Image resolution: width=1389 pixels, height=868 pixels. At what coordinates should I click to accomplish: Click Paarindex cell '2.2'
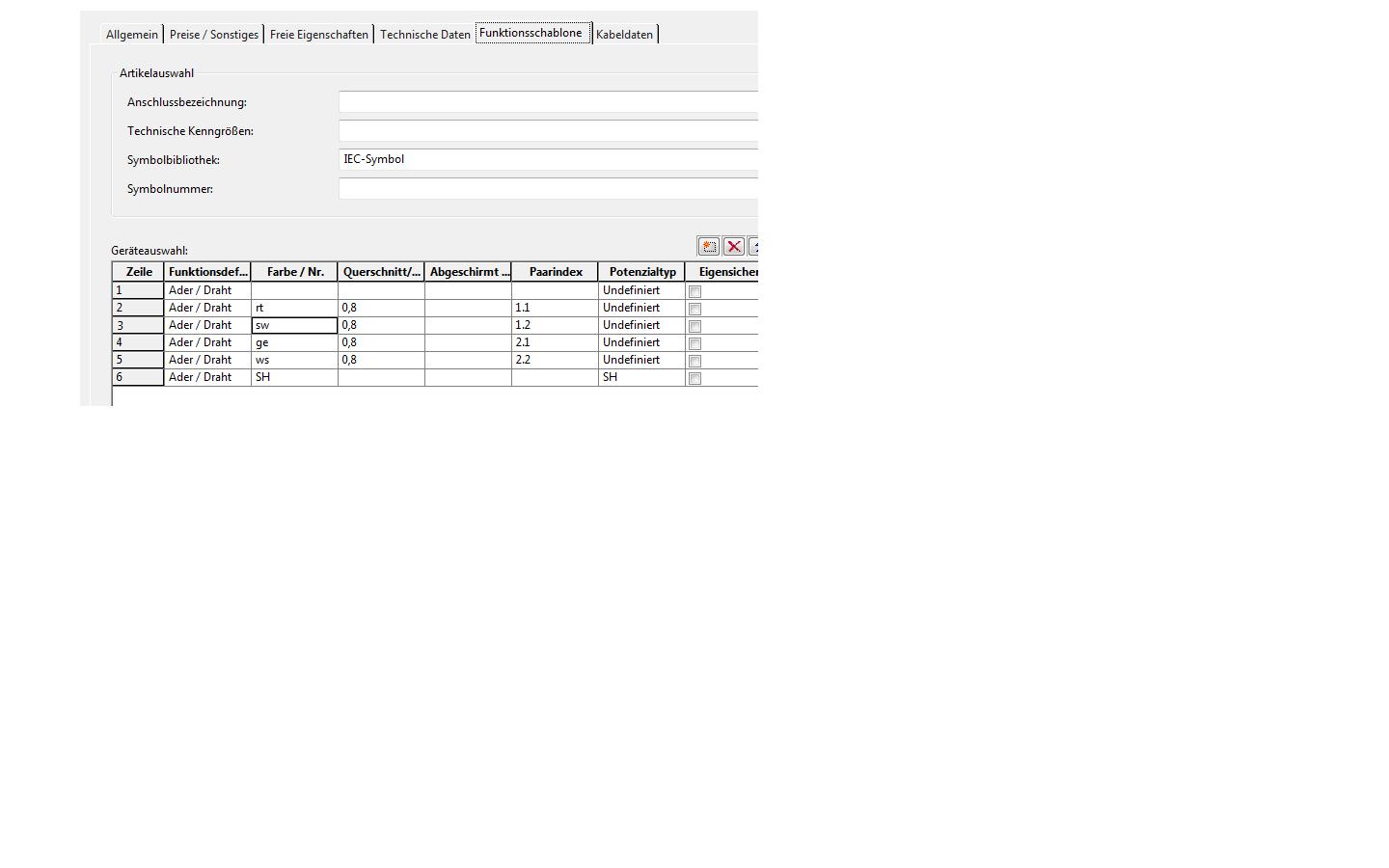pyautogui.click(x=555, y=360)
